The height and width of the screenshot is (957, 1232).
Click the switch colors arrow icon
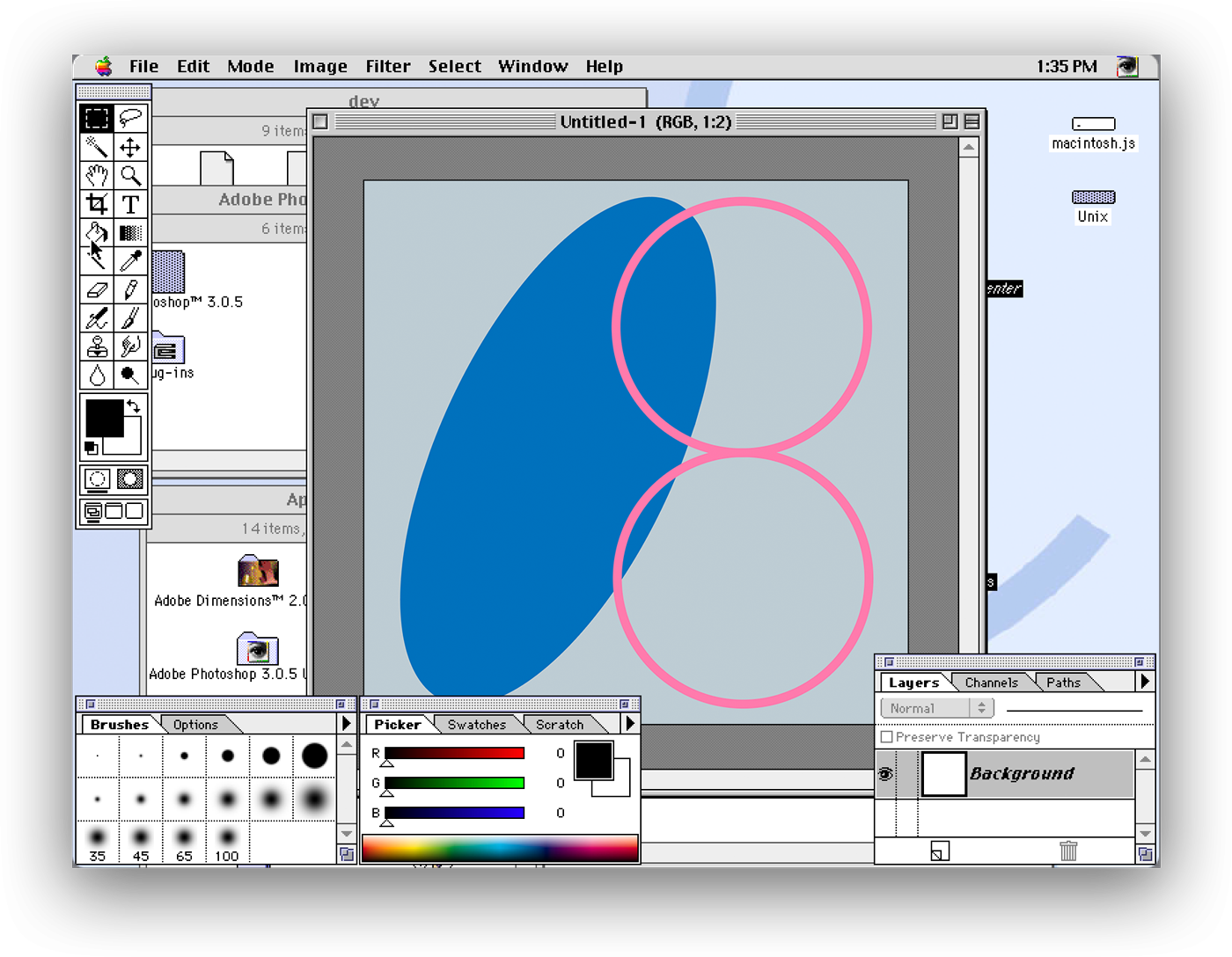(133, 406)
